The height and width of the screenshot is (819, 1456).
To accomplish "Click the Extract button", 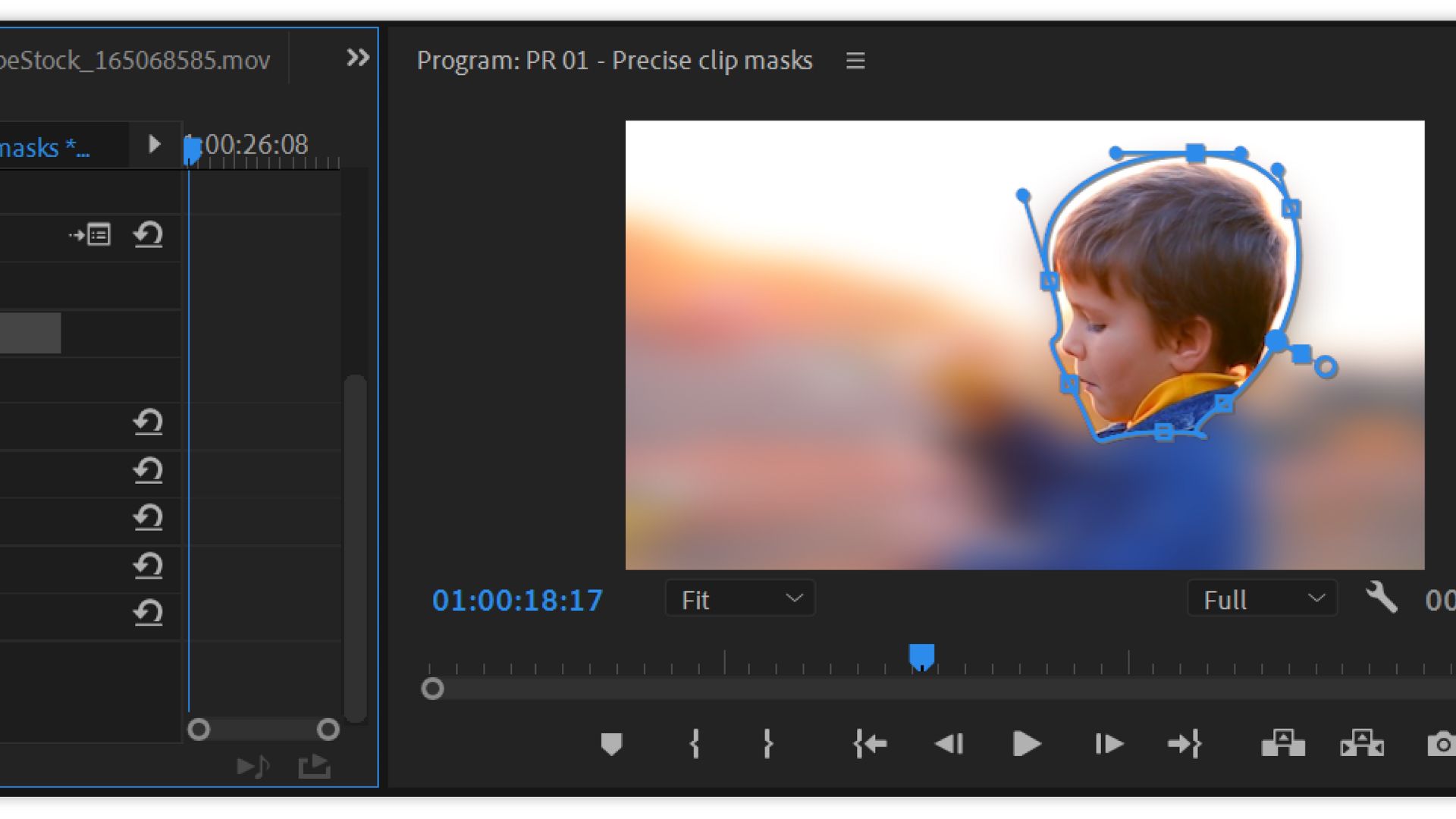I will coord(1362,744).
